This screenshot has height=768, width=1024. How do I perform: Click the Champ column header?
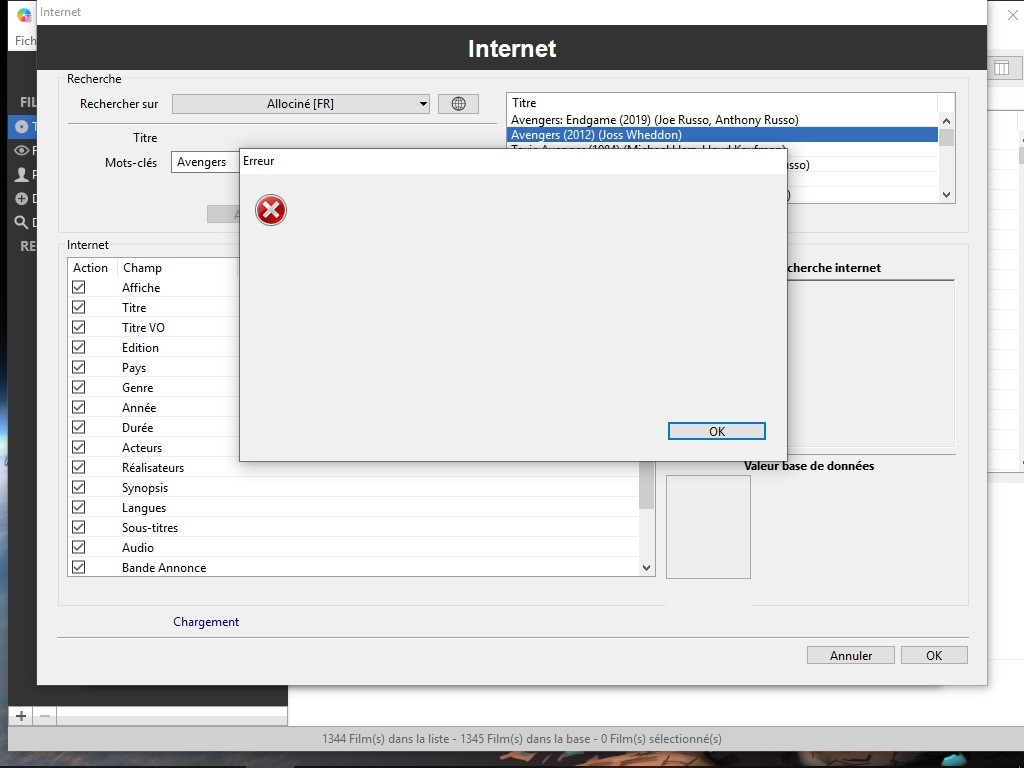[x=142, y=268]
